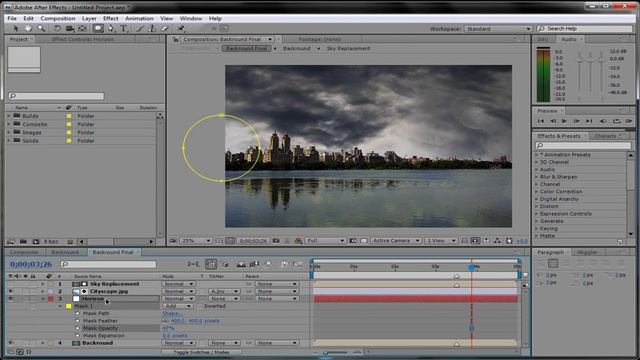640x360 pixels.
Task: Toggle Mask Path stopwatch
Action: click(78, 313)
